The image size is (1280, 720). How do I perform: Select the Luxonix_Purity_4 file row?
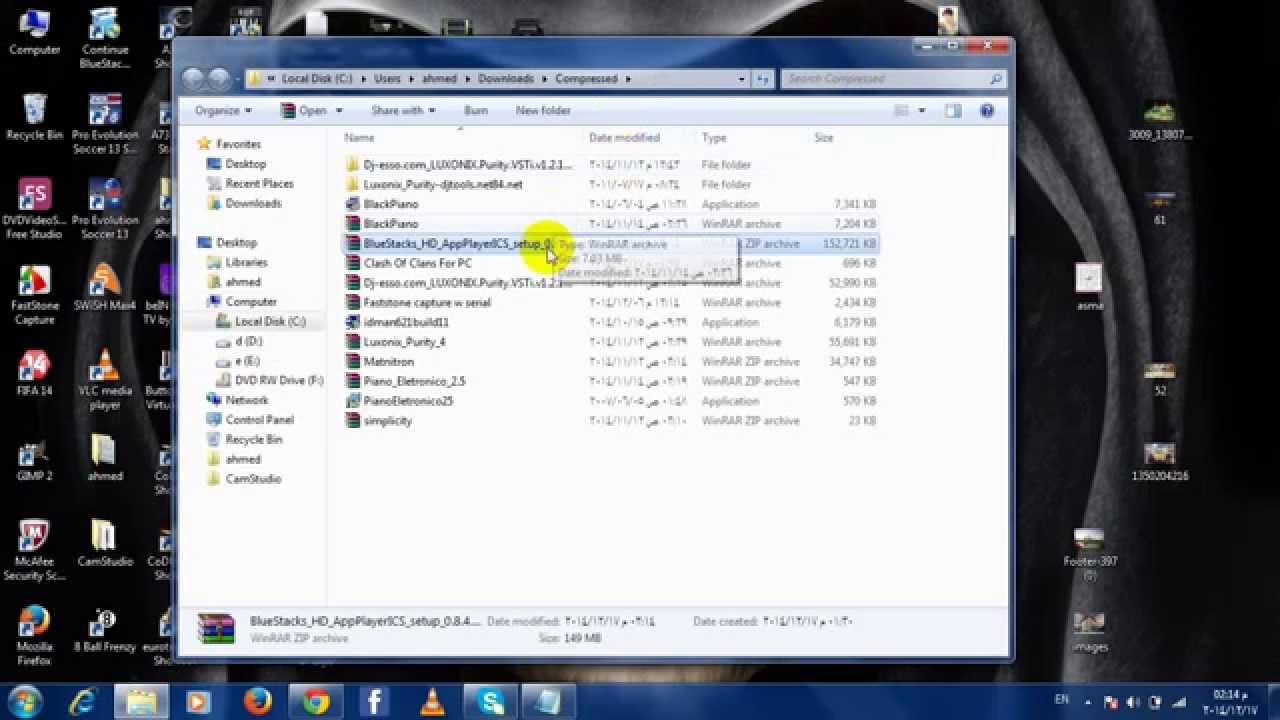click(x=610, y=342)
